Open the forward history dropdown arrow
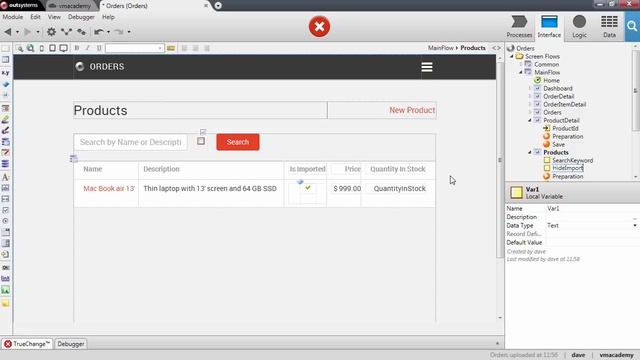This screenshot has height=360, width=640. 38,32
